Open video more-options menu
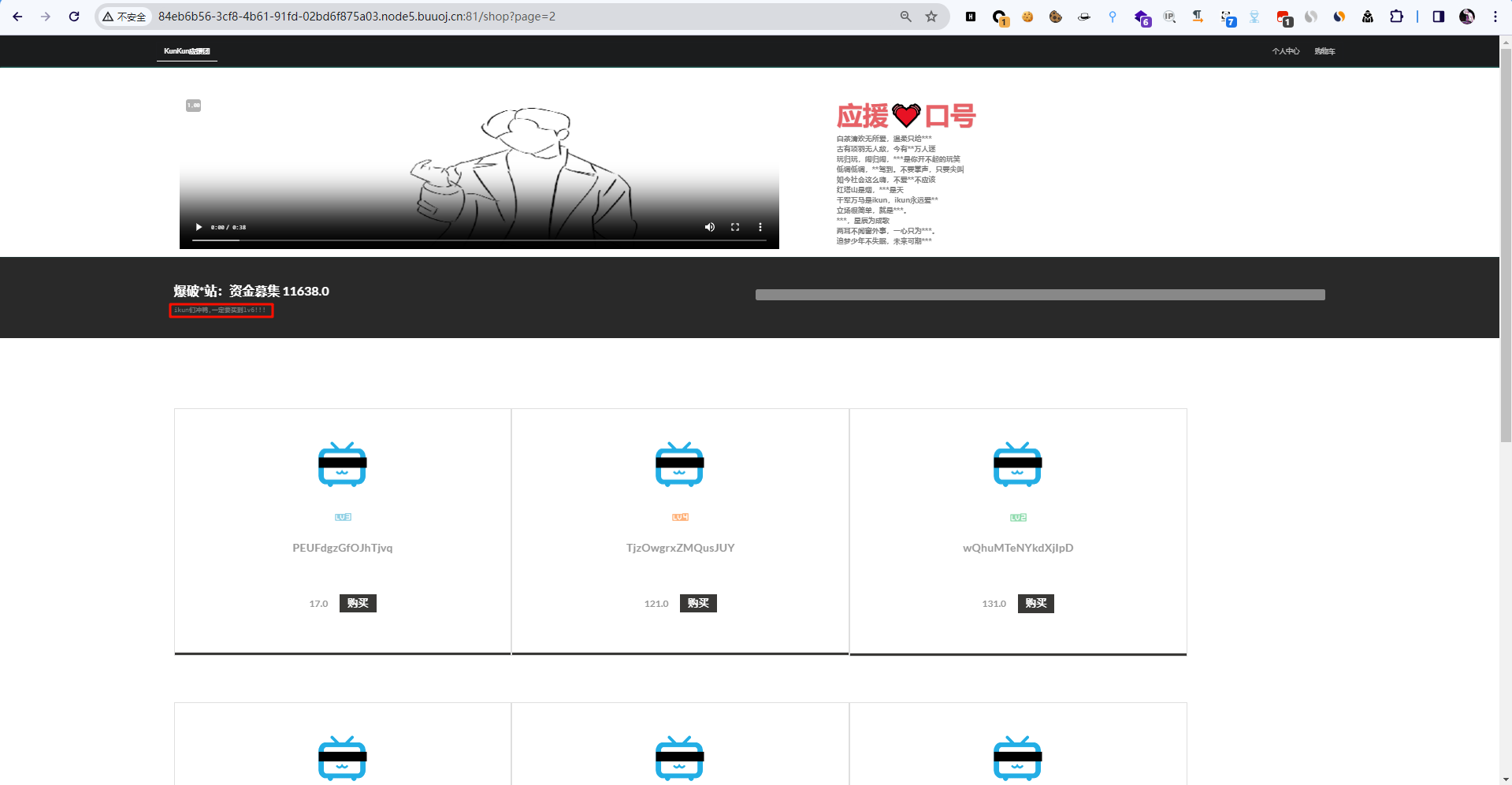This screenshot has width=1512, height=785. coord(760,227)
